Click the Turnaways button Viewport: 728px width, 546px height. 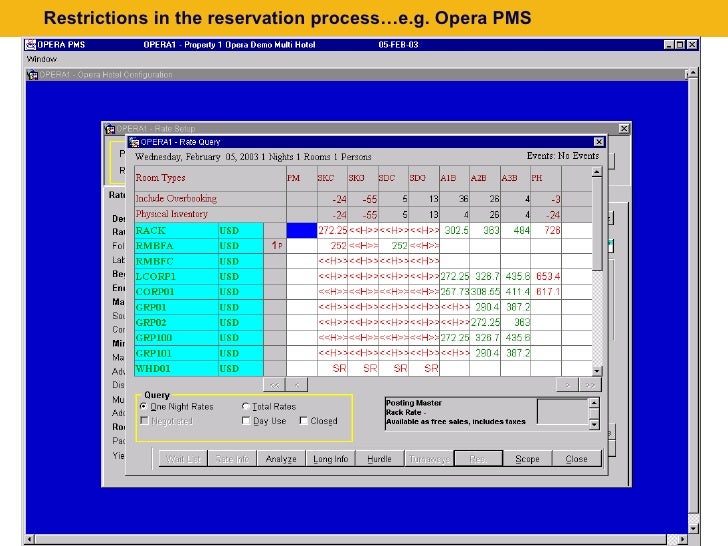pos(429,459)
